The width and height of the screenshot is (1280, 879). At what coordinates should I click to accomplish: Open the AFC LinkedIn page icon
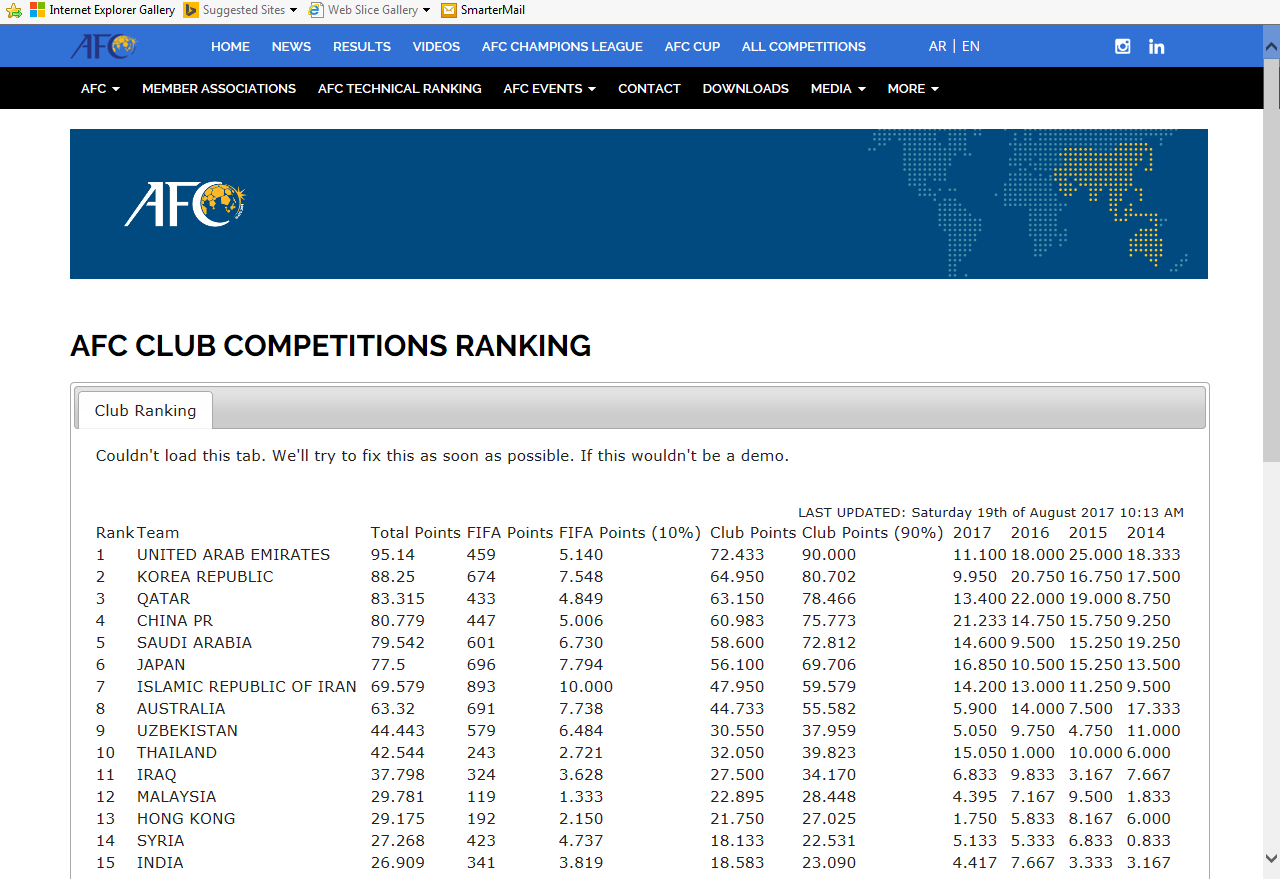(1157, 46)
